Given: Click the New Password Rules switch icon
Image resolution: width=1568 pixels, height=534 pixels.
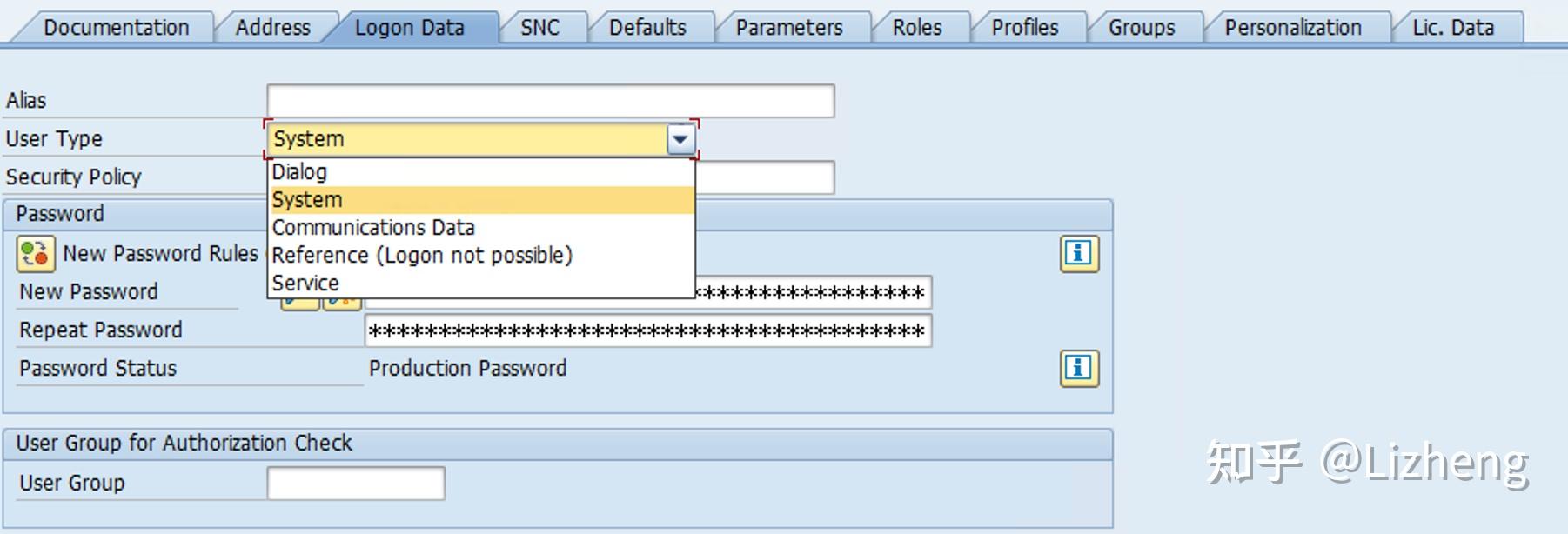Looking at the screenshot, I should coord(35,254).
